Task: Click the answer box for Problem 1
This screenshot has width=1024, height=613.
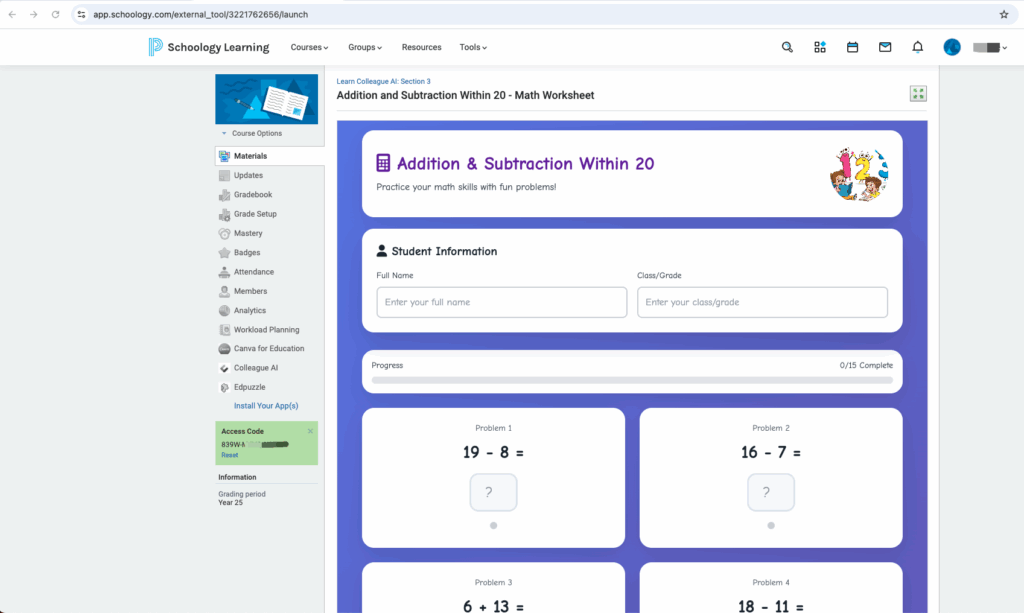Action: click(493, 492)
